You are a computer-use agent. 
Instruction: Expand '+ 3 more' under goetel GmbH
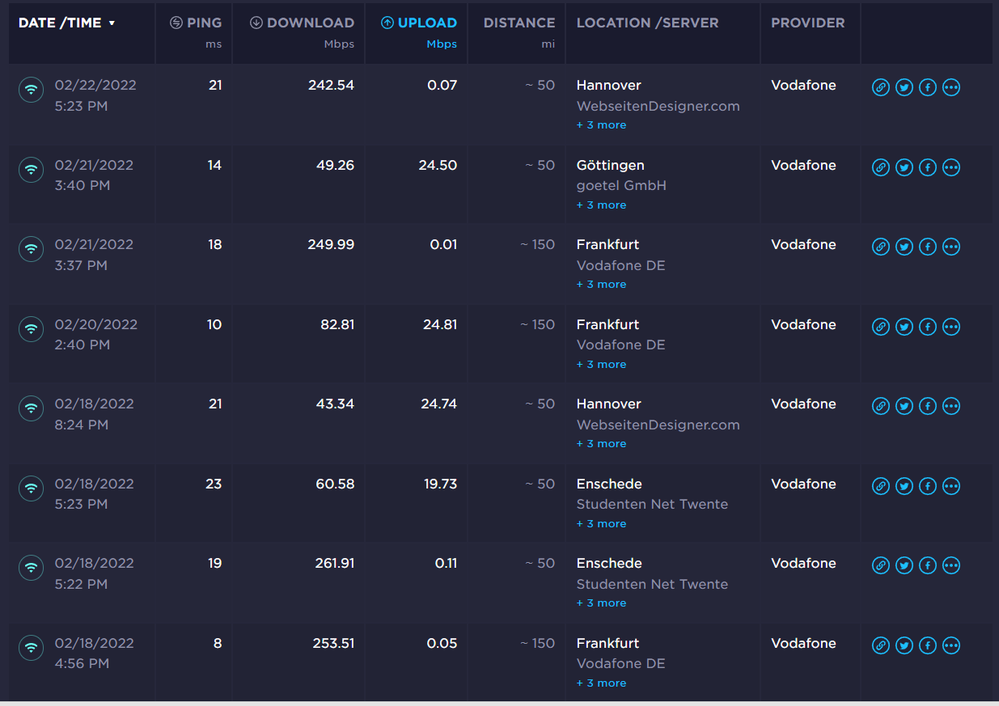click(601, 205)
